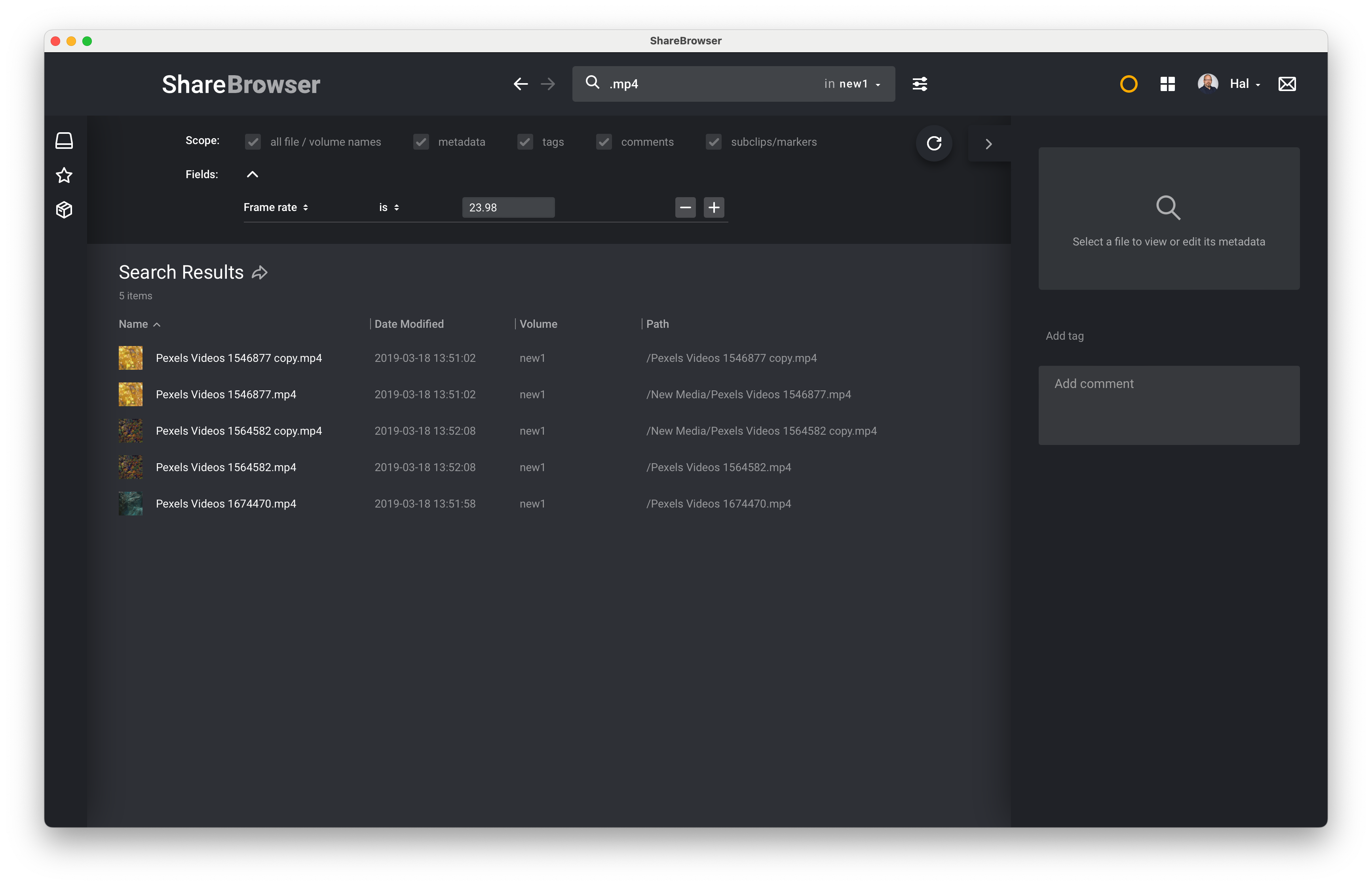Screen dimensions: 1372x886
Task: Toggle the advanced search filters icon
Action: coord(919,84)
